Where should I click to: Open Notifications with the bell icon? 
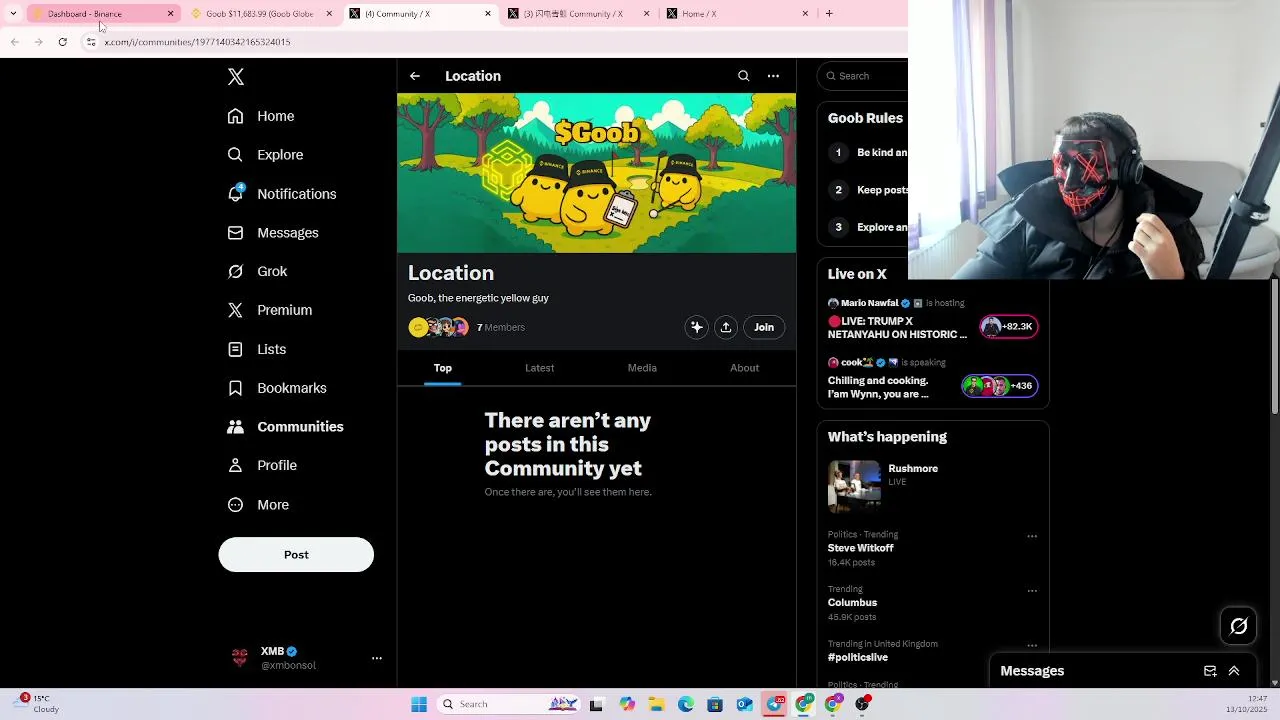coord(282,194)
